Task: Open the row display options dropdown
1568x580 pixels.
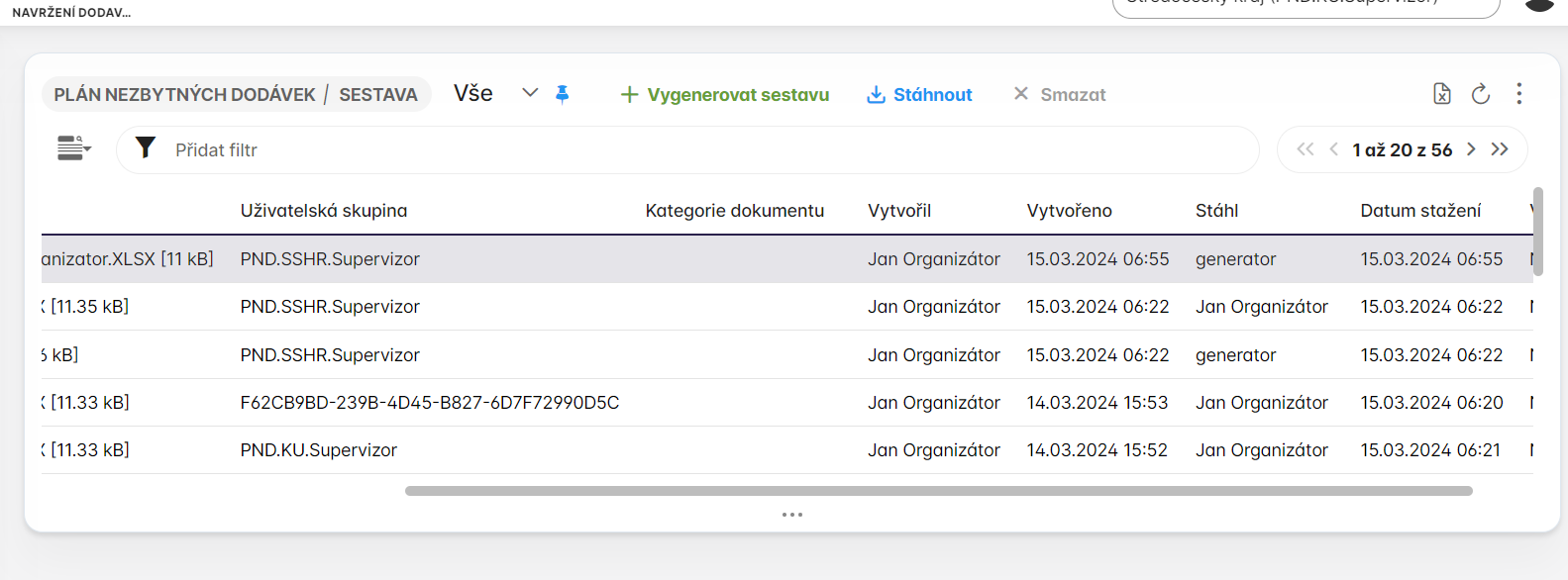Action: point(73,148)
